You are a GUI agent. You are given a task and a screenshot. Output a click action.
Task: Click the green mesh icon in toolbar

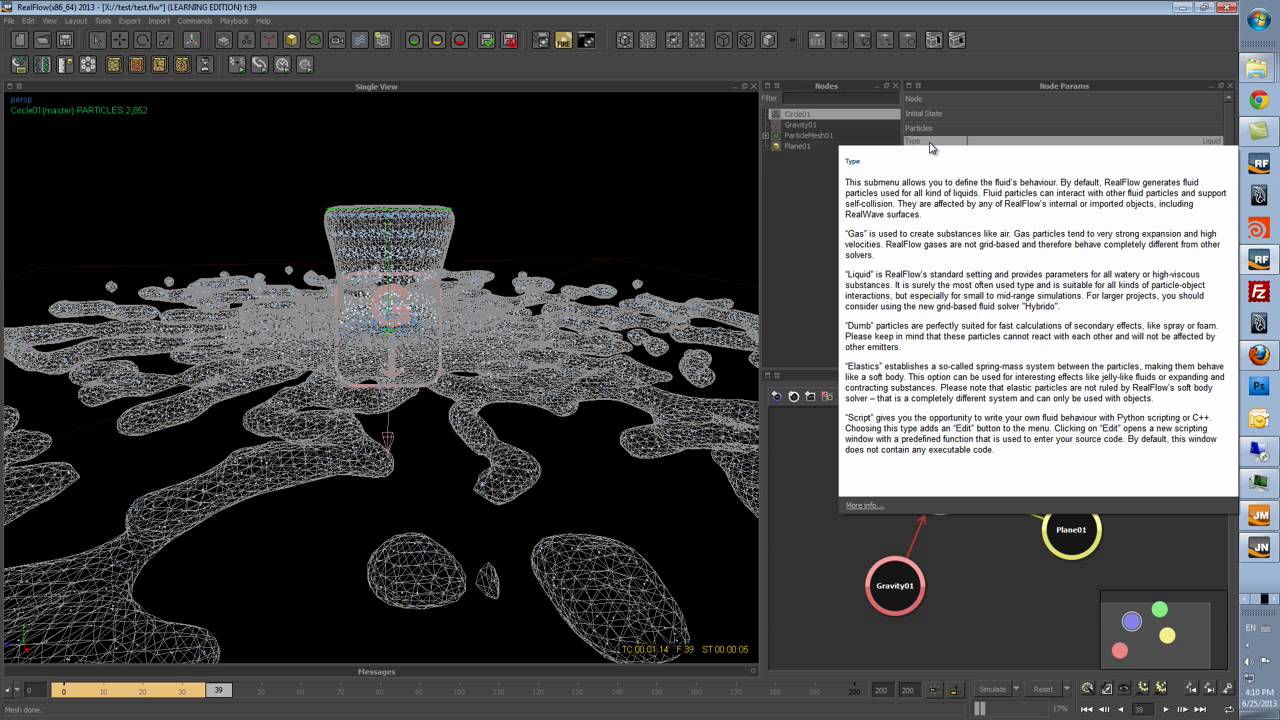coord(314,40)
